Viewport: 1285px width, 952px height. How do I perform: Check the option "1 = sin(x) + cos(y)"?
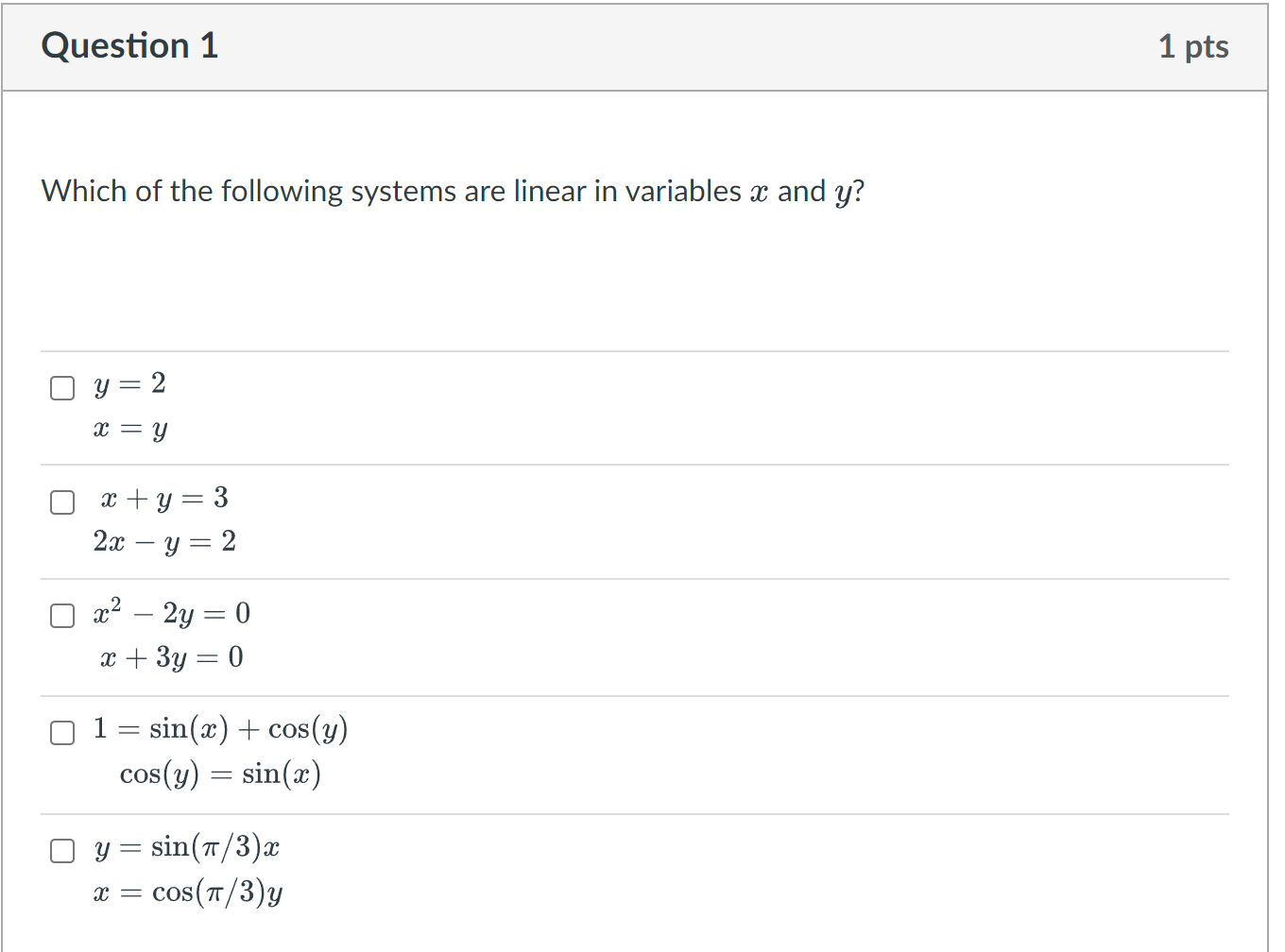pos(61,732)
